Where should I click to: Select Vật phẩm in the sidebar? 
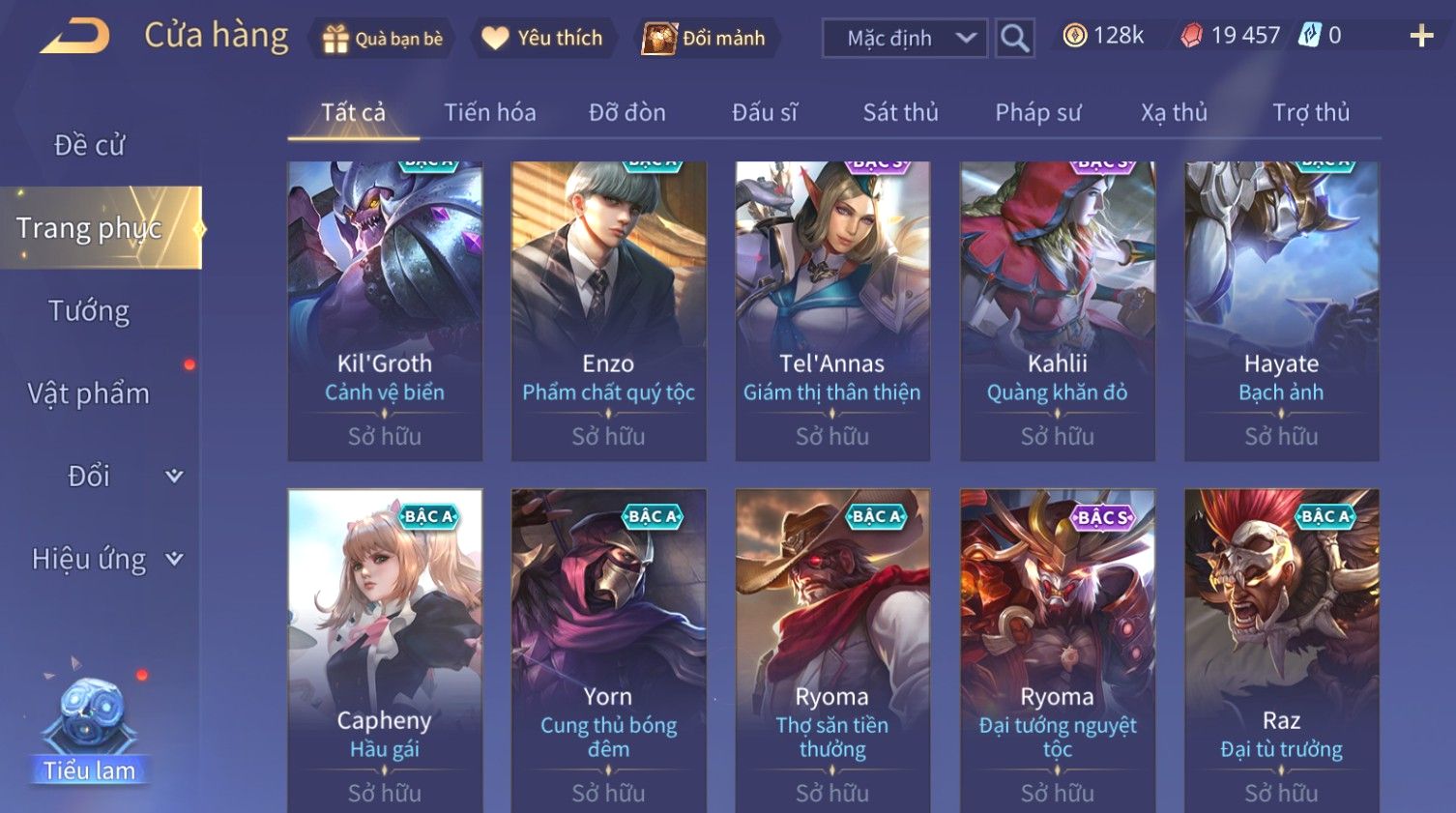click(x=89, y=393)
